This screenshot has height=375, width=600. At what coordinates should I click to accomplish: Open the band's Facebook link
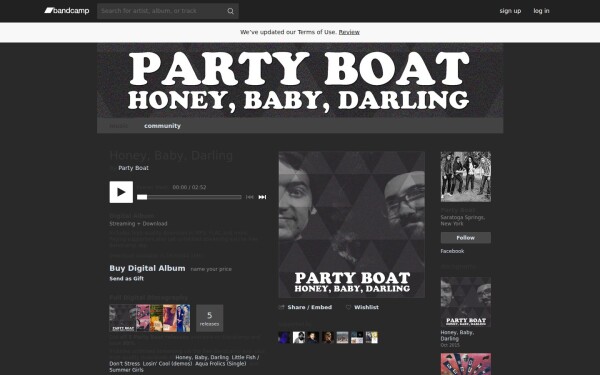point(452,251)
